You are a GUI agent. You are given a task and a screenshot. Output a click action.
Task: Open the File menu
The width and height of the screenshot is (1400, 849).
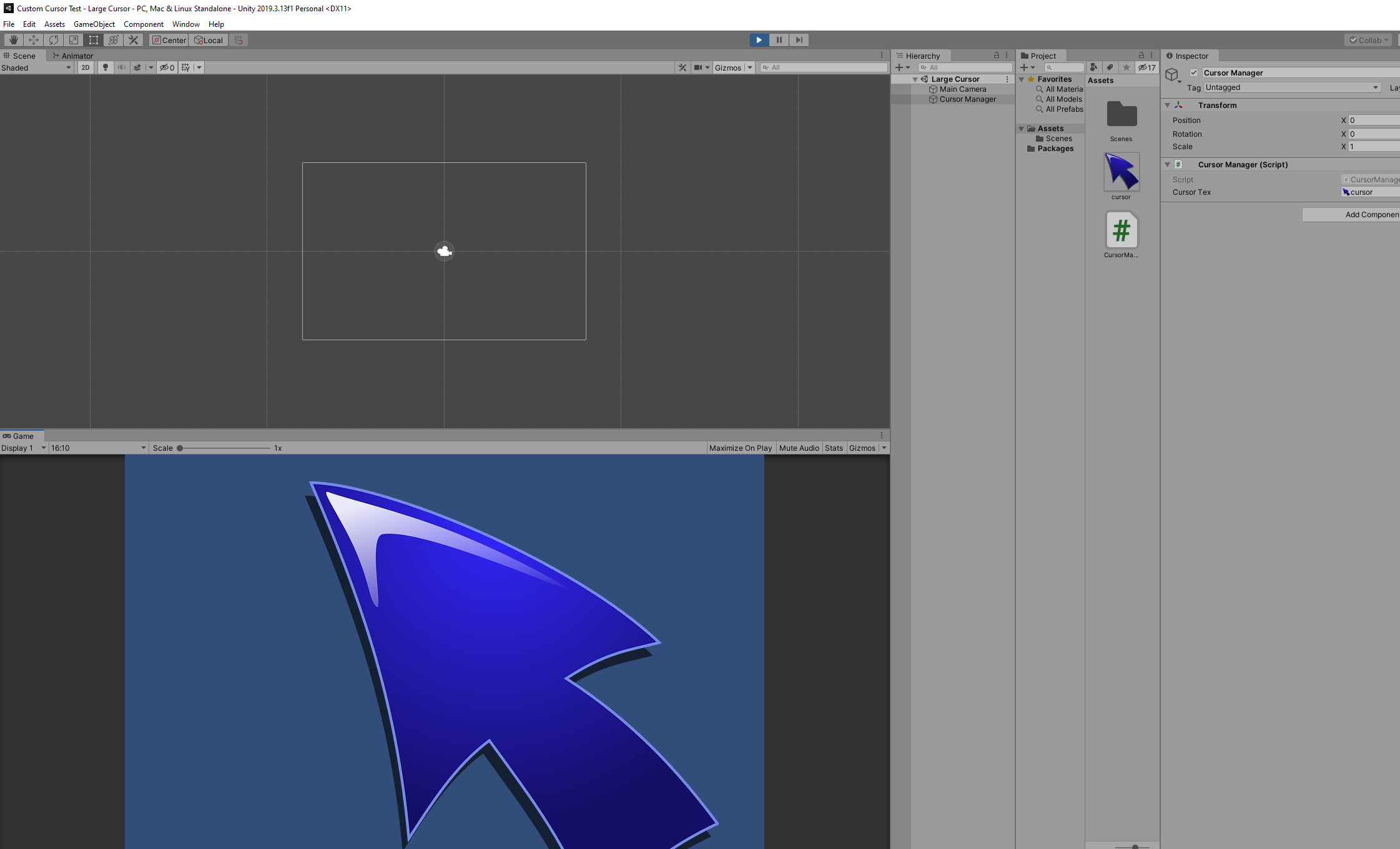click(9, 24)
